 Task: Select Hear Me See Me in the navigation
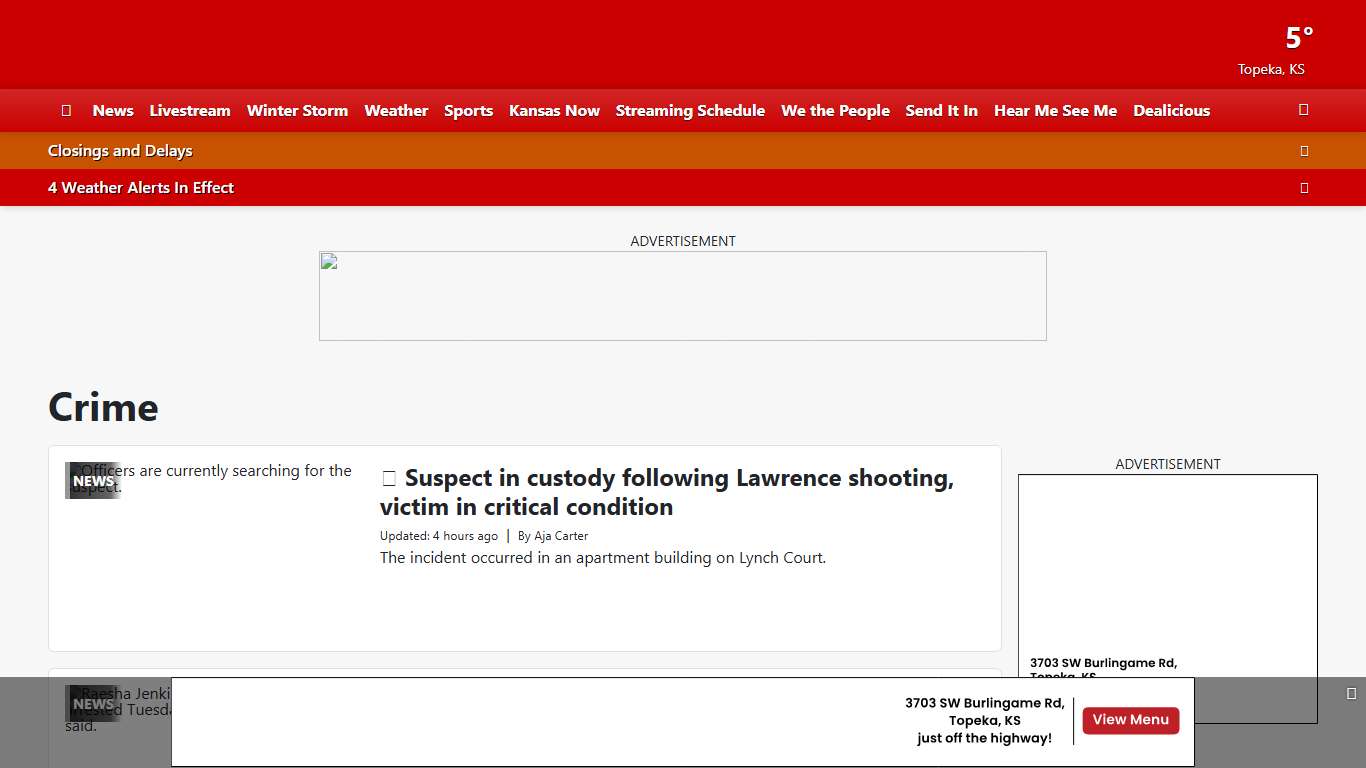click(x=1055, y=111)
